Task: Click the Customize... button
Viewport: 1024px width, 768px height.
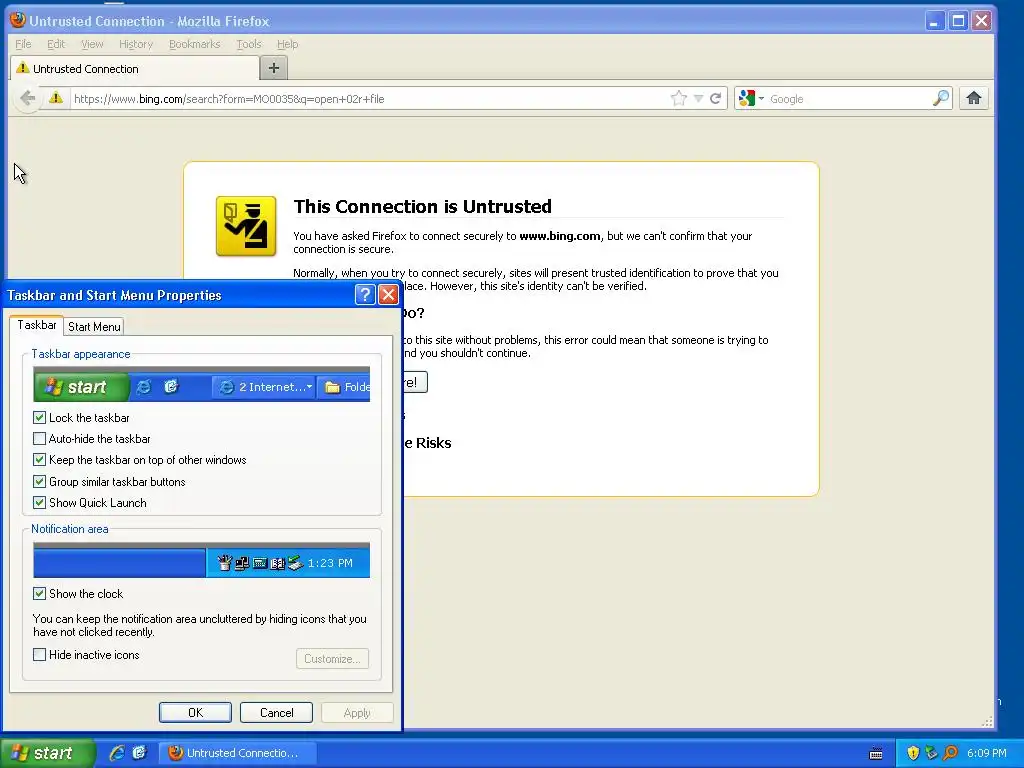Action: (332, 658)
